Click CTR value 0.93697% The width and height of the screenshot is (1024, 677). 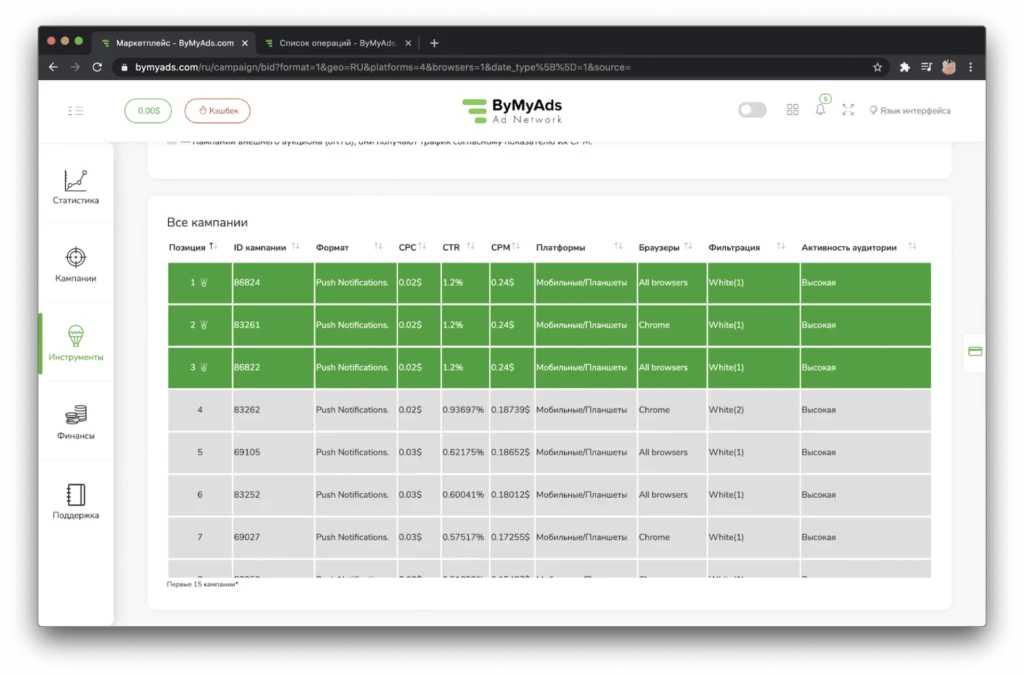[x=463, y=410]
